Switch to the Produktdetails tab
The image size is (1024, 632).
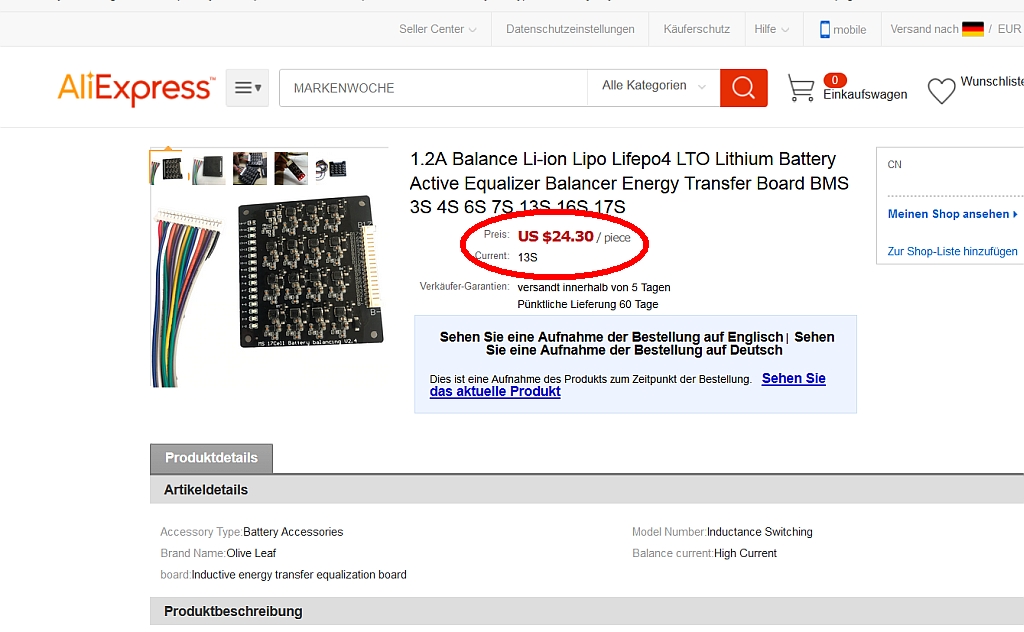[x=212, y=458]
